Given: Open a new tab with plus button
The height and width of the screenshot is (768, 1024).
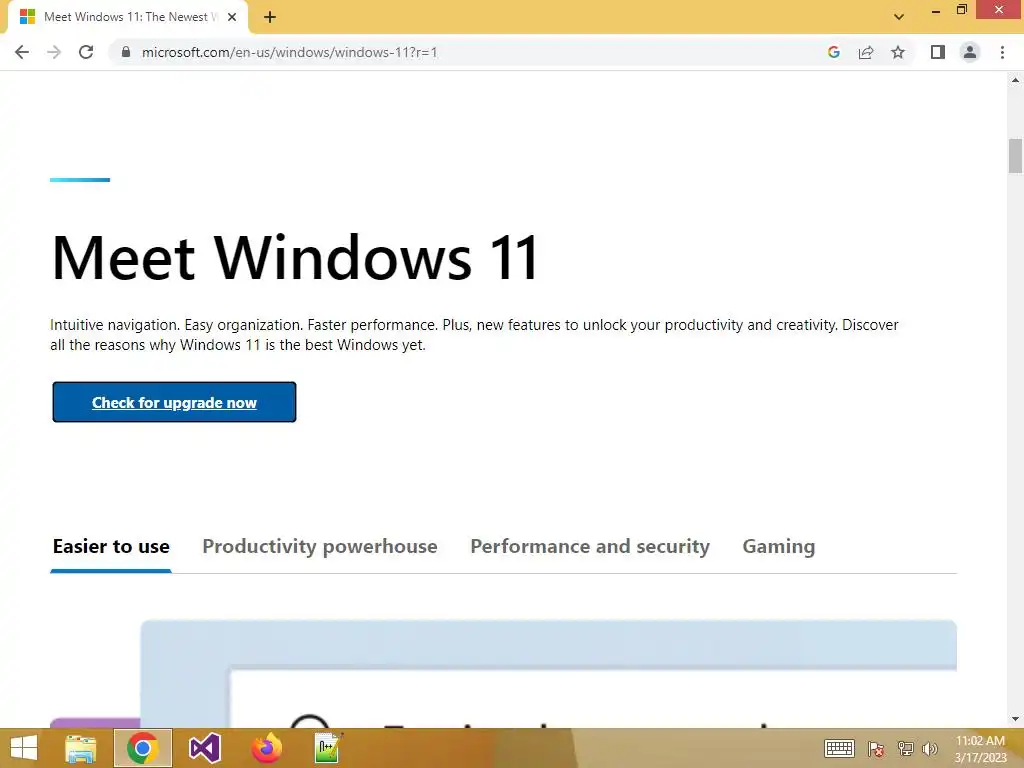Looking at the screenshot, I should click(x=270, y=18).
